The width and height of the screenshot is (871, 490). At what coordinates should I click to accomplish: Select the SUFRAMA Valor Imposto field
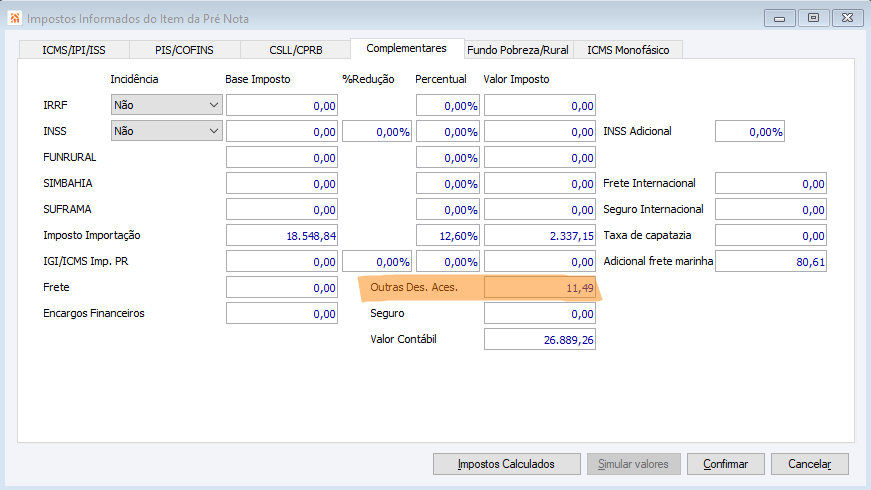(x=540, y=210)
